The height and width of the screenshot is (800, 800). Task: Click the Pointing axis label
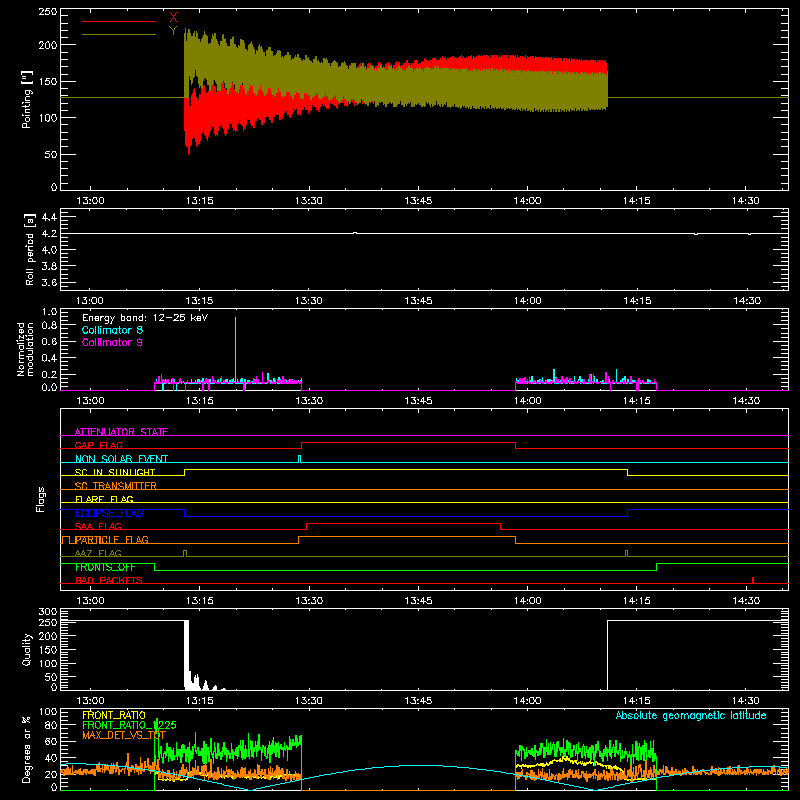(x=27, y=99)
